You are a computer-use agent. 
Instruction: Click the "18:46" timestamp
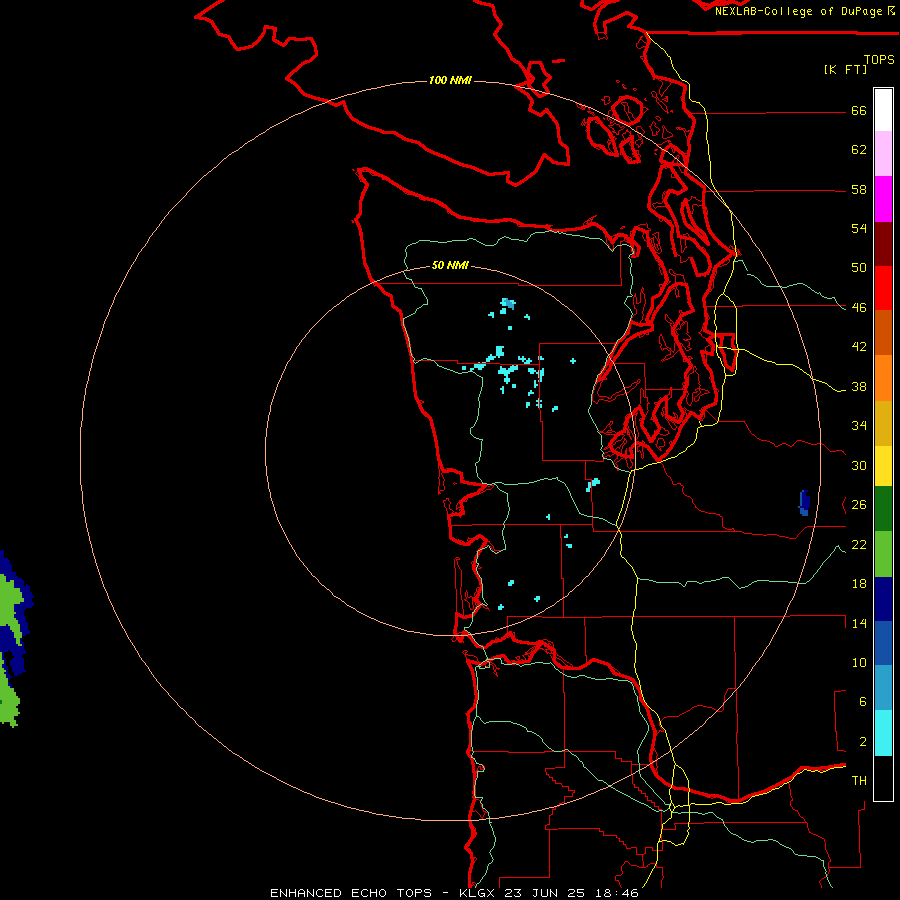617,893
